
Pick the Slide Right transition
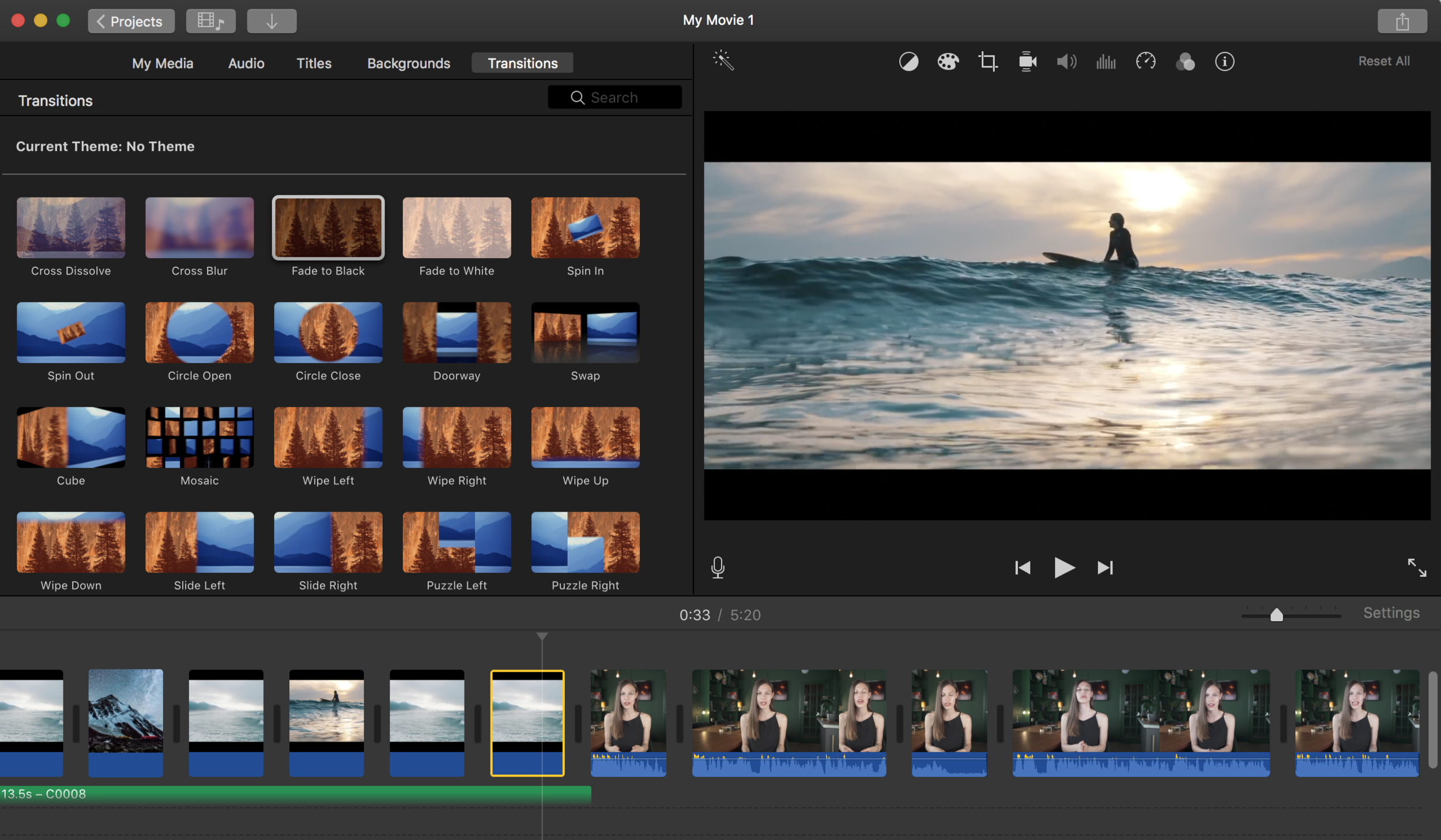[x=328, y=542]
